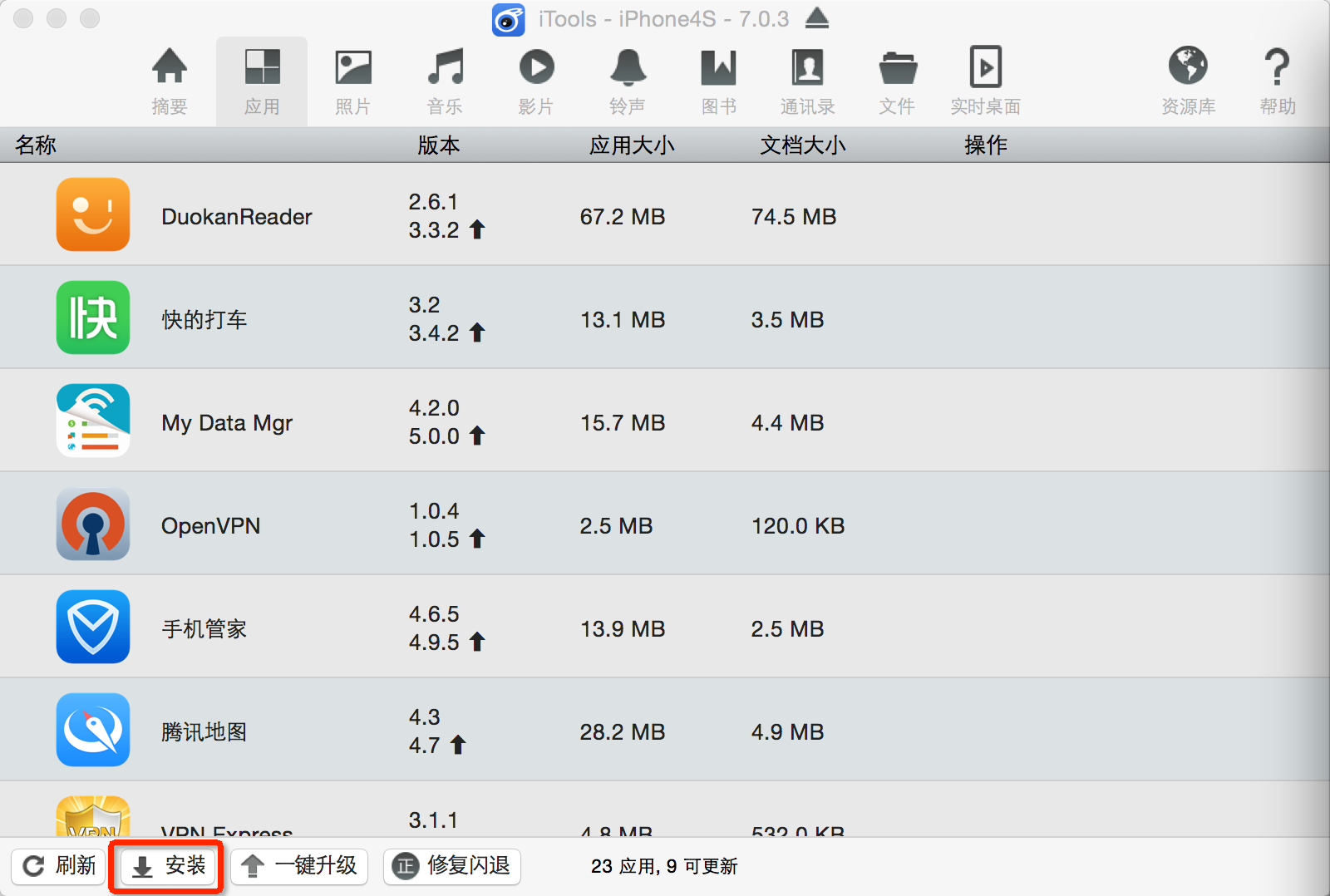Update OpenVPN via the 1.0.5 arrow
Viewport: 1330px width, 896px height.
[477, 539]
